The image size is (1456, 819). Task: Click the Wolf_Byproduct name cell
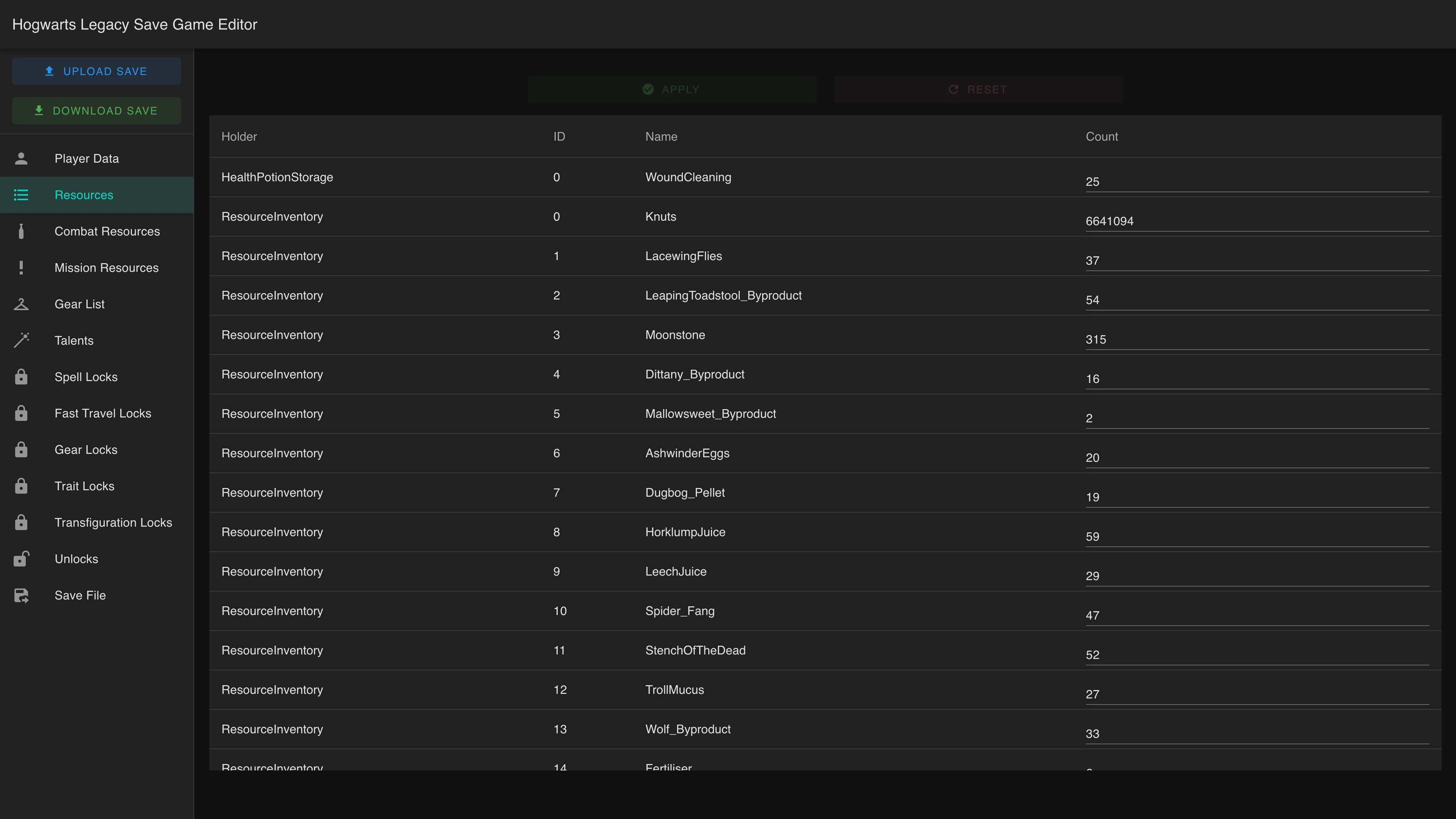[x=688, y=730]
